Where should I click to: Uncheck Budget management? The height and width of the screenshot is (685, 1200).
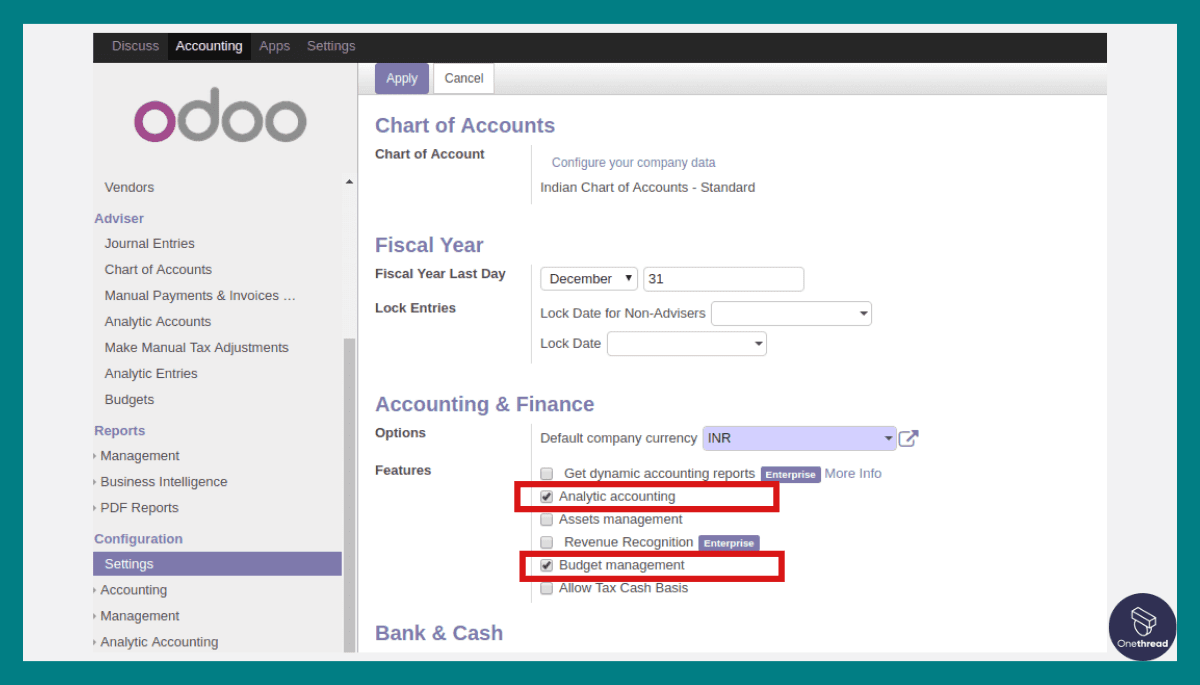[x=546, y=565]
